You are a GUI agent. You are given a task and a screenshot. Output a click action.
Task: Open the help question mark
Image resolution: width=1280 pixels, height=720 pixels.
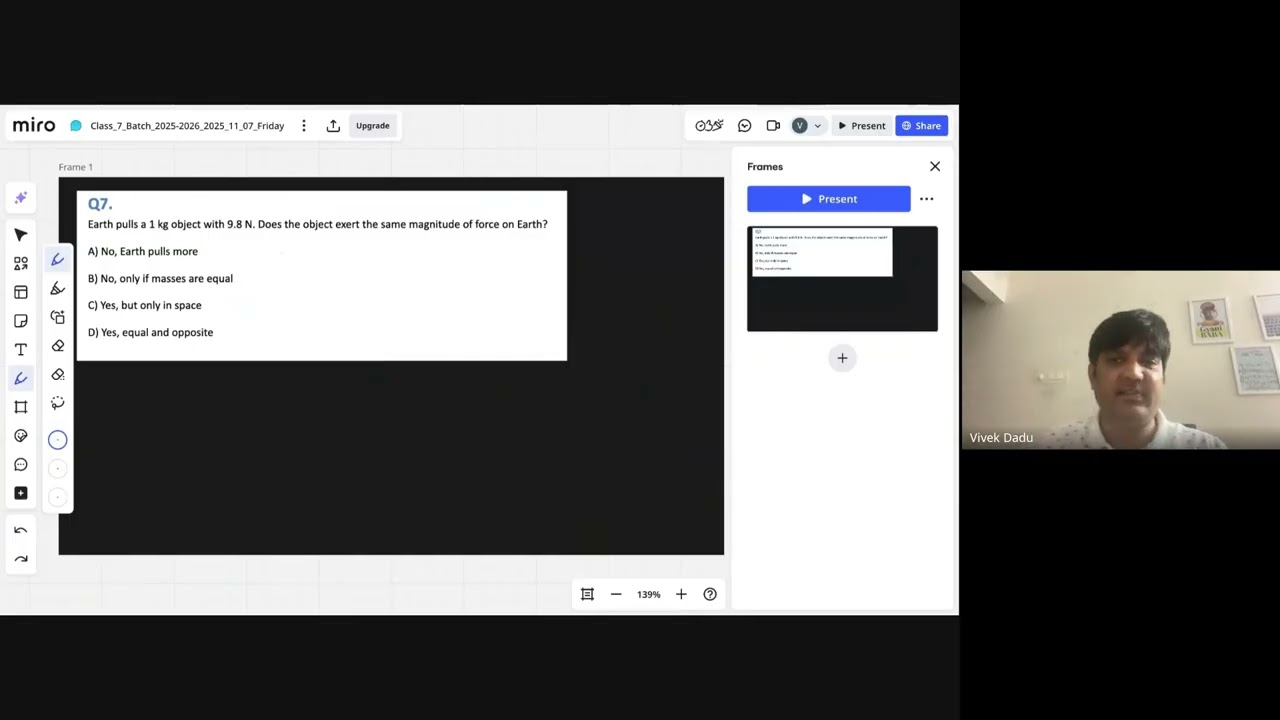[x=710, y=595]
